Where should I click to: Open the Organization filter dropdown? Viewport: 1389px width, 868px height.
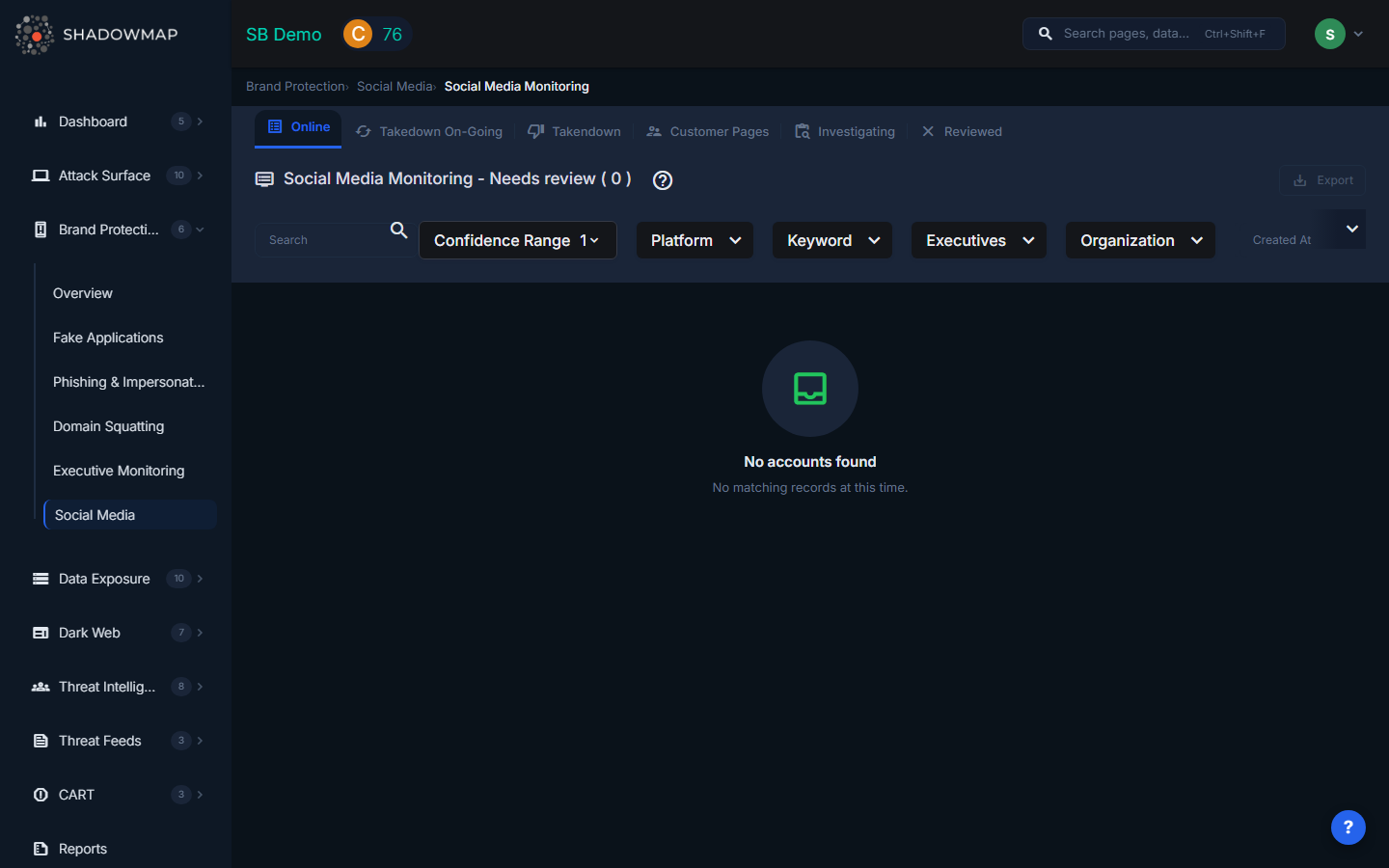1140,240
